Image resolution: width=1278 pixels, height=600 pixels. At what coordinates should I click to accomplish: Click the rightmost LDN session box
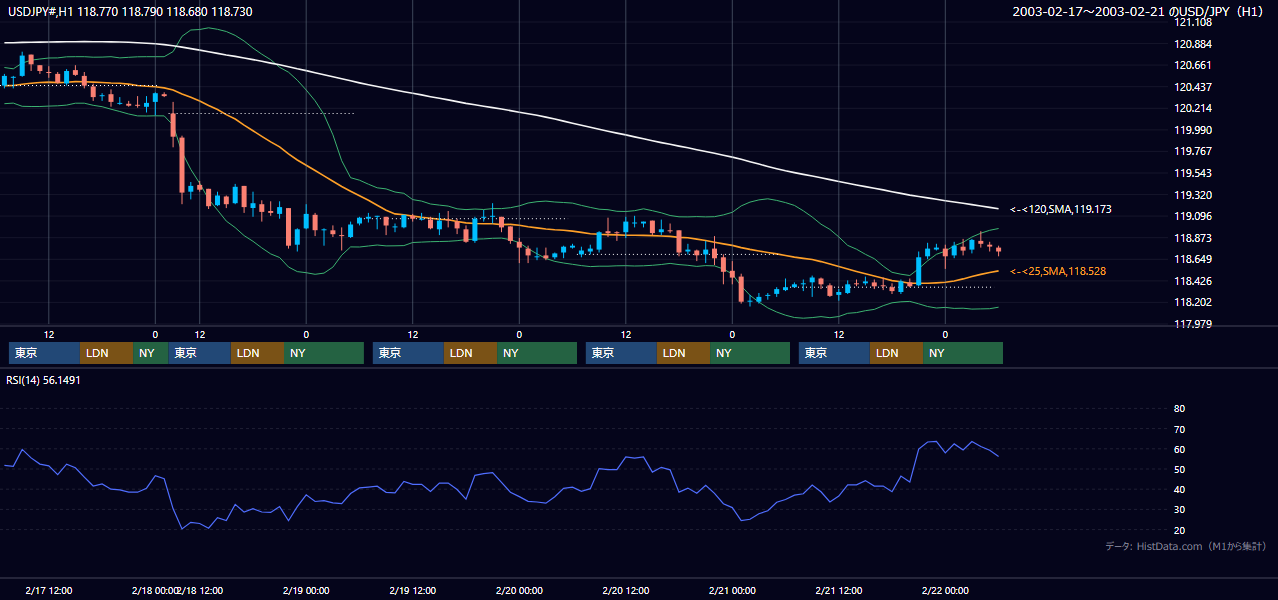[x=896, y=353]
